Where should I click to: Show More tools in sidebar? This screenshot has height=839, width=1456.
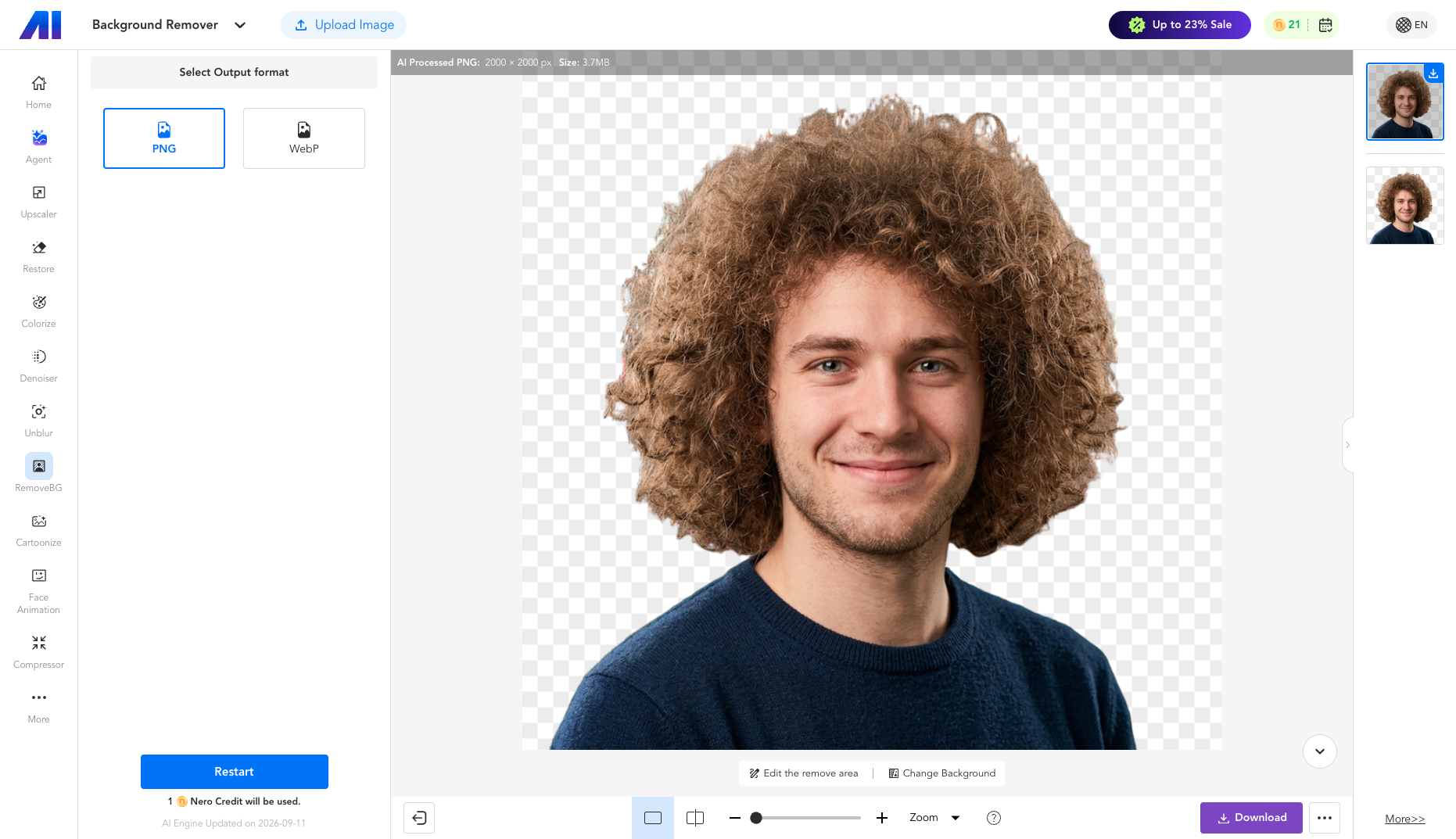tap(38, 707)
